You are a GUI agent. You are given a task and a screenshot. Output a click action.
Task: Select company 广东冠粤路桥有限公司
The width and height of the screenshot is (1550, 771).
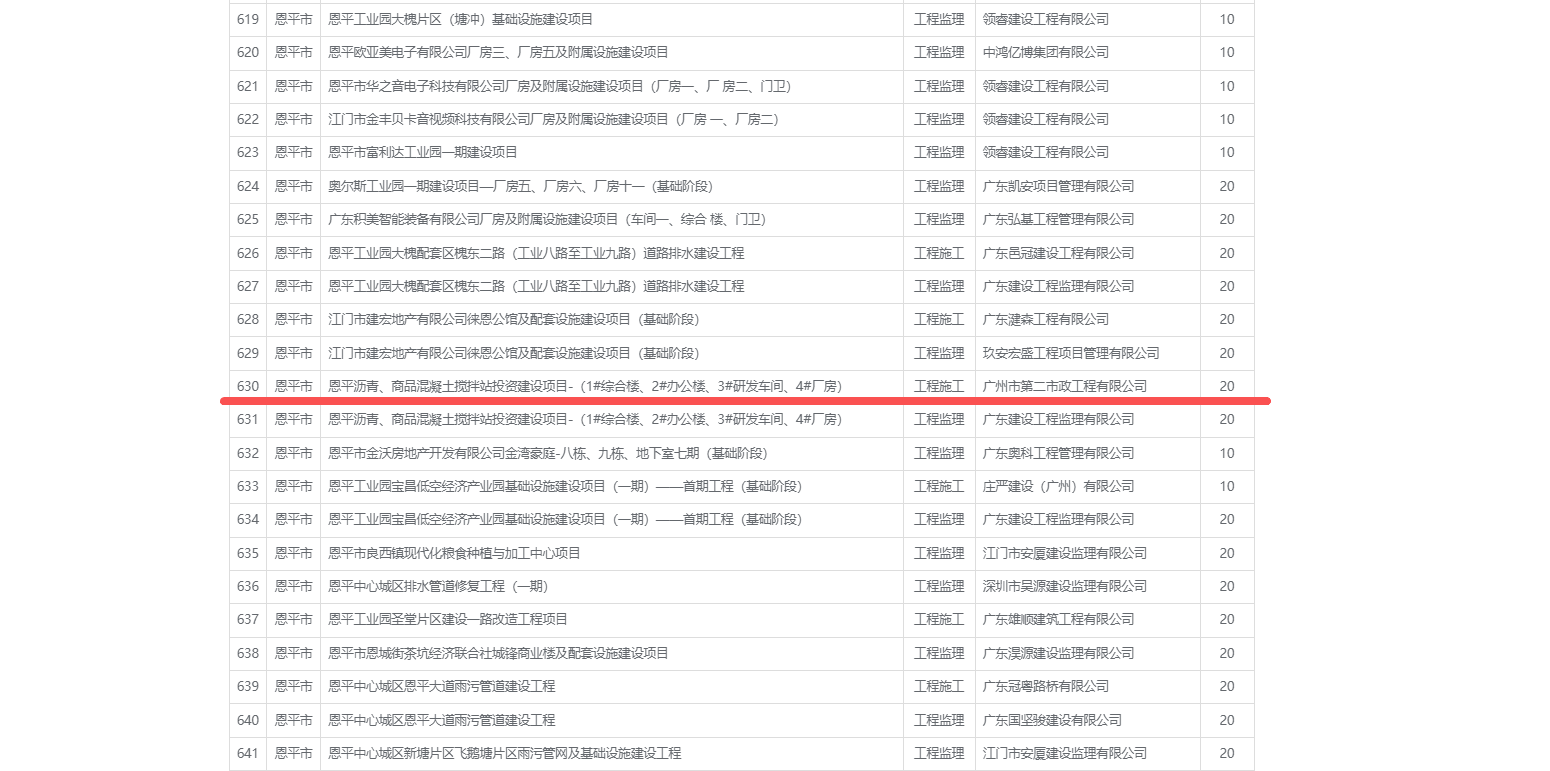tap(1045, 686)
